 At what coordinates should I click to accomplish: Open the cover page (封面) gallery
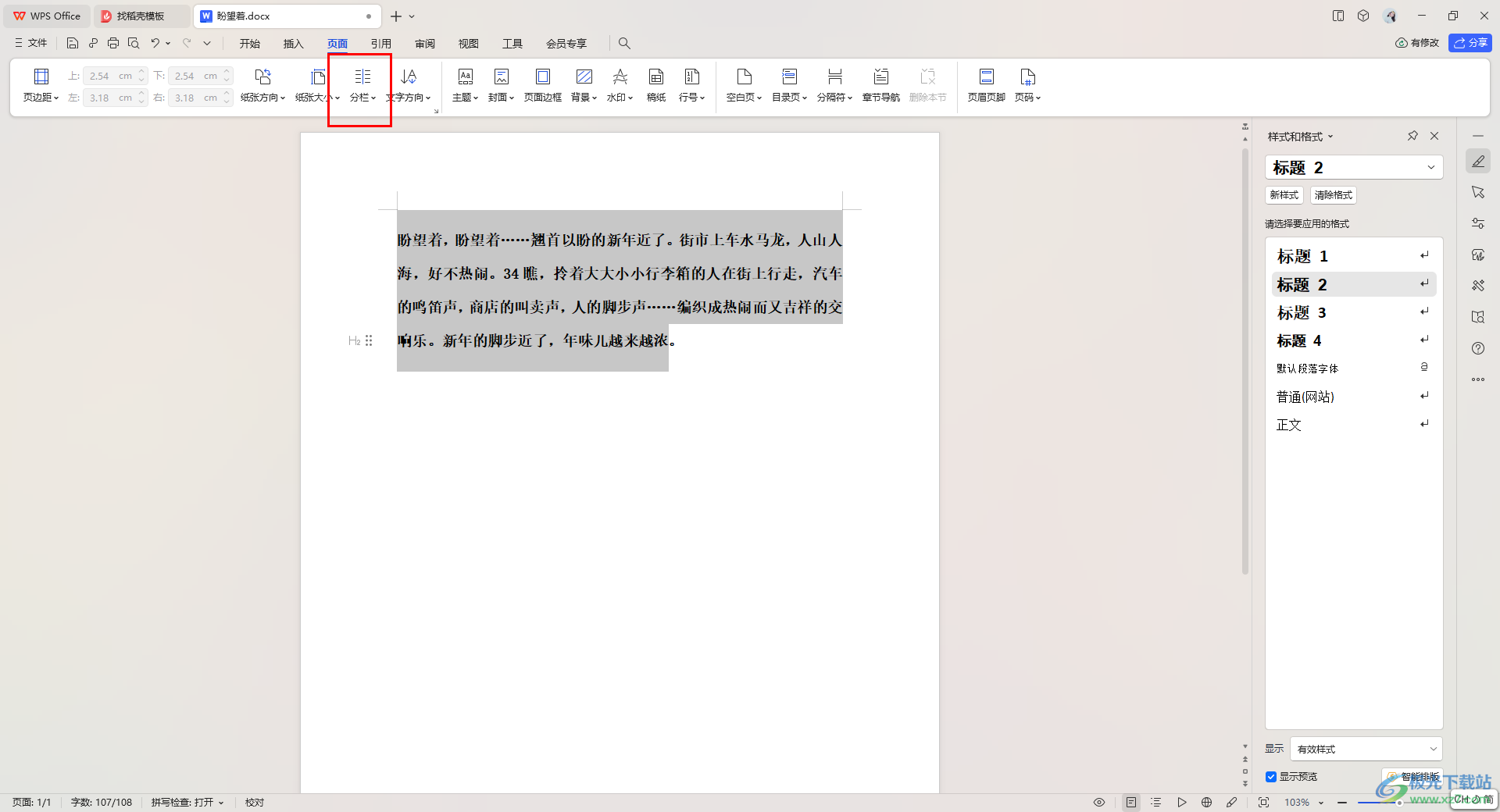coord(501,84)
